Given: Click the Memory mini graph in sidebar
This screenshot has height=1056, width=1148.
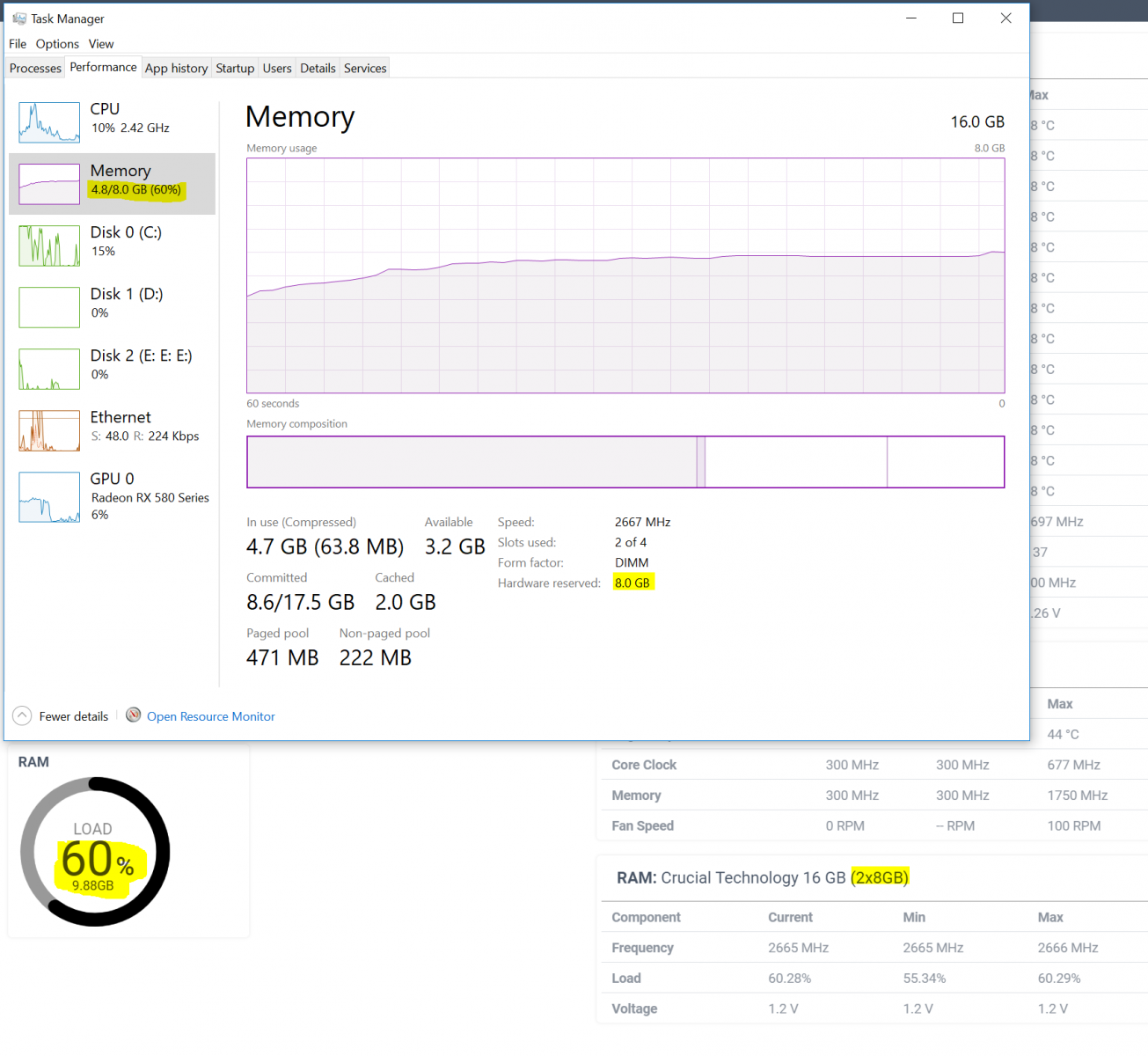Looking at the screenshot, I should [49, 184].
